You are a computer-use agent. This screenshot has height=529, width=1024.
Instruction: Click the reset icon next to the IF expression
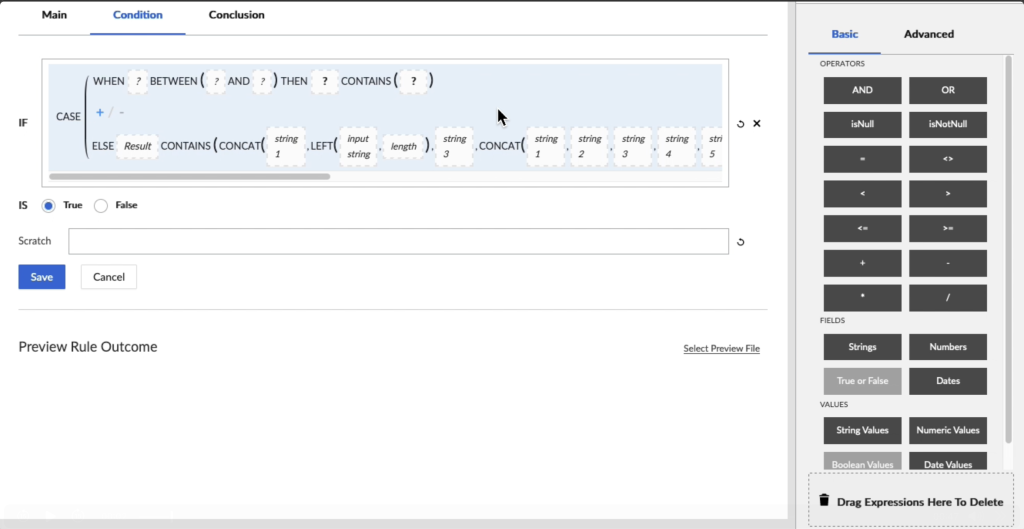click(x=740, y=124)
